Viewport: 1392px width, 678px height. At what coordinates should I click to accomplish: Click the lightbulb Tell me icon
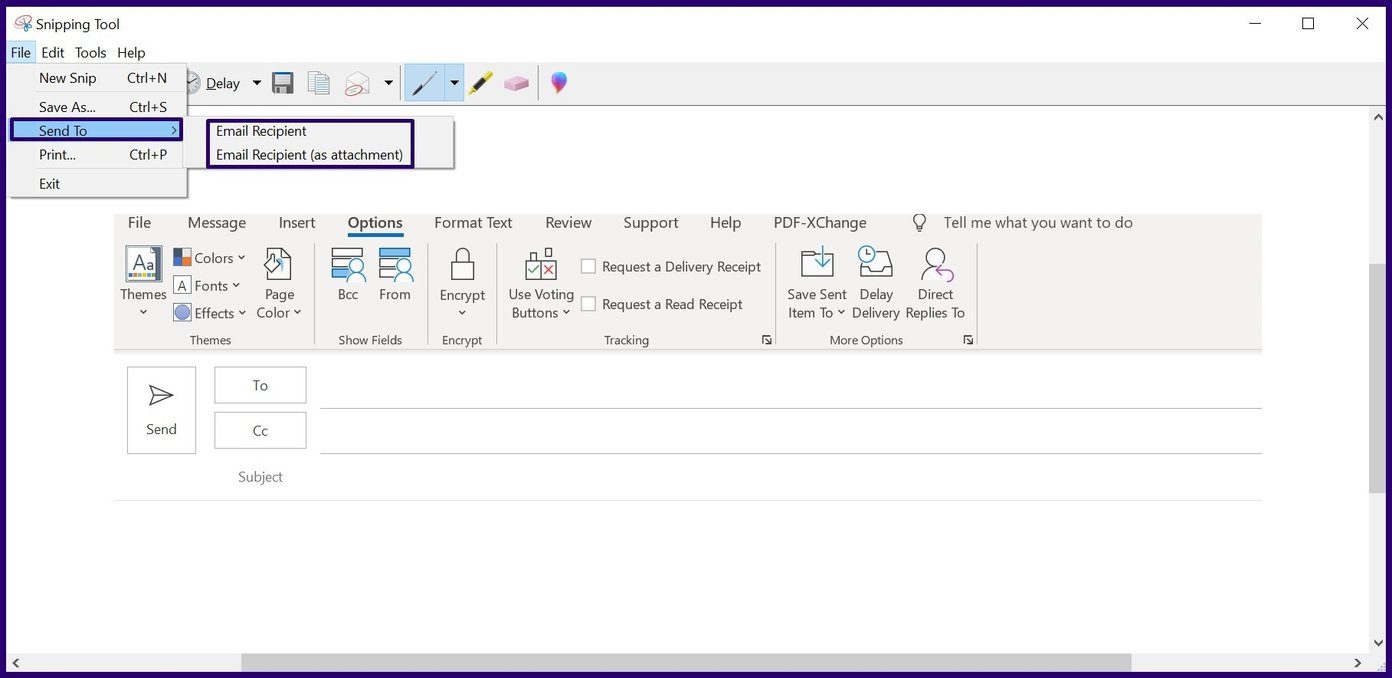pos(919,223)
